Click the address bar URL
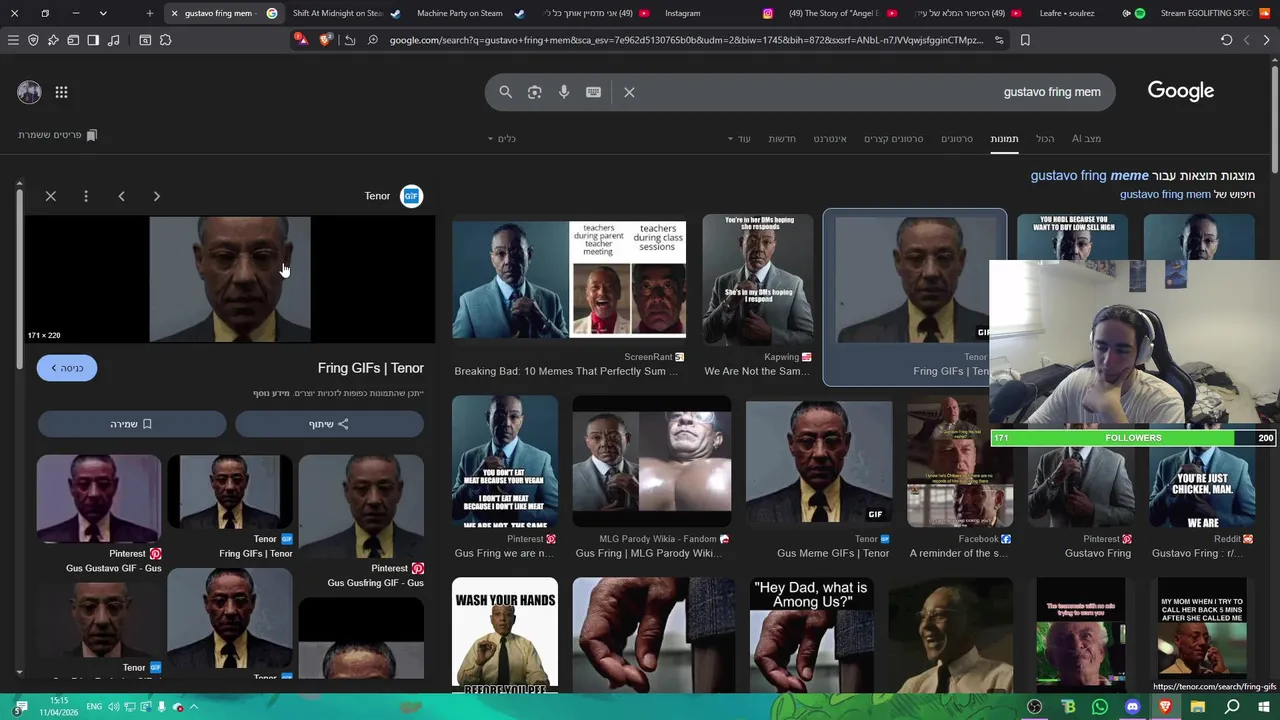The width and height of the screenshot is (1280, 720). pos(686,40)
